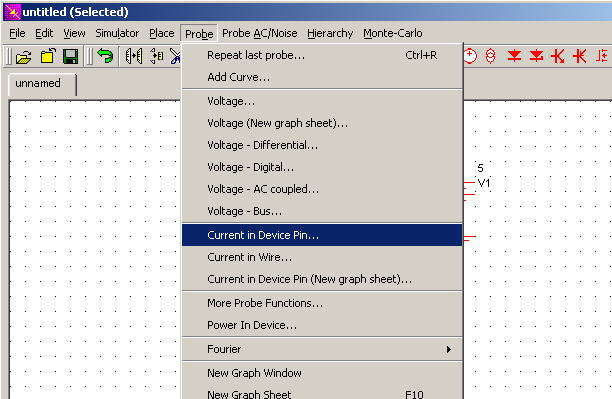Click the scissors cut icon
Screen dimensions: 612x399
pos(175,57)
